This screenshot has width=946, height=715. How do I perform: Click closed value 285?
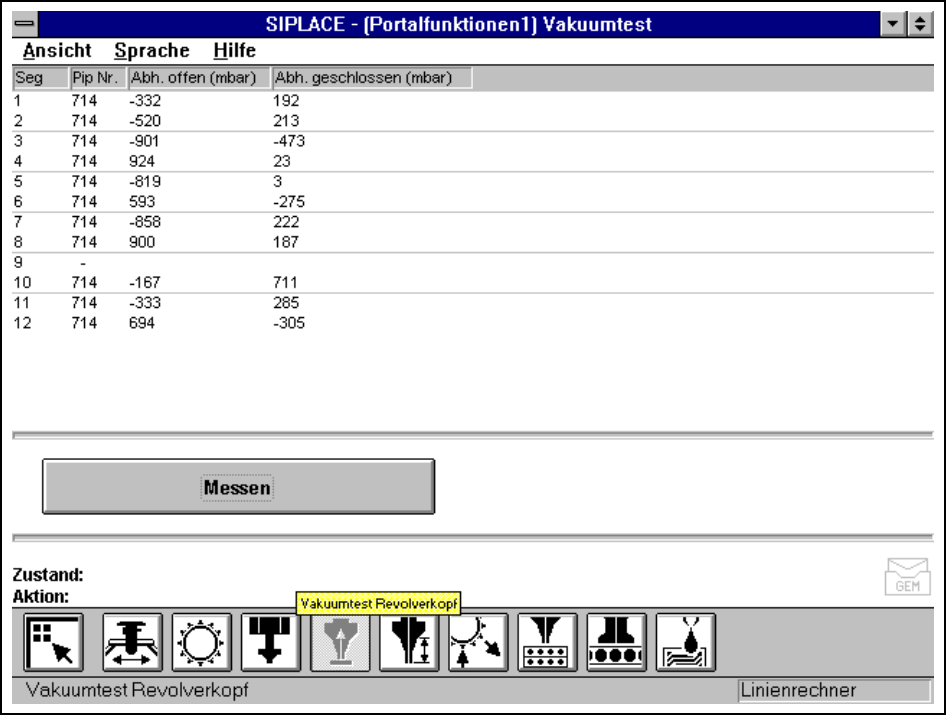[286, 303]
